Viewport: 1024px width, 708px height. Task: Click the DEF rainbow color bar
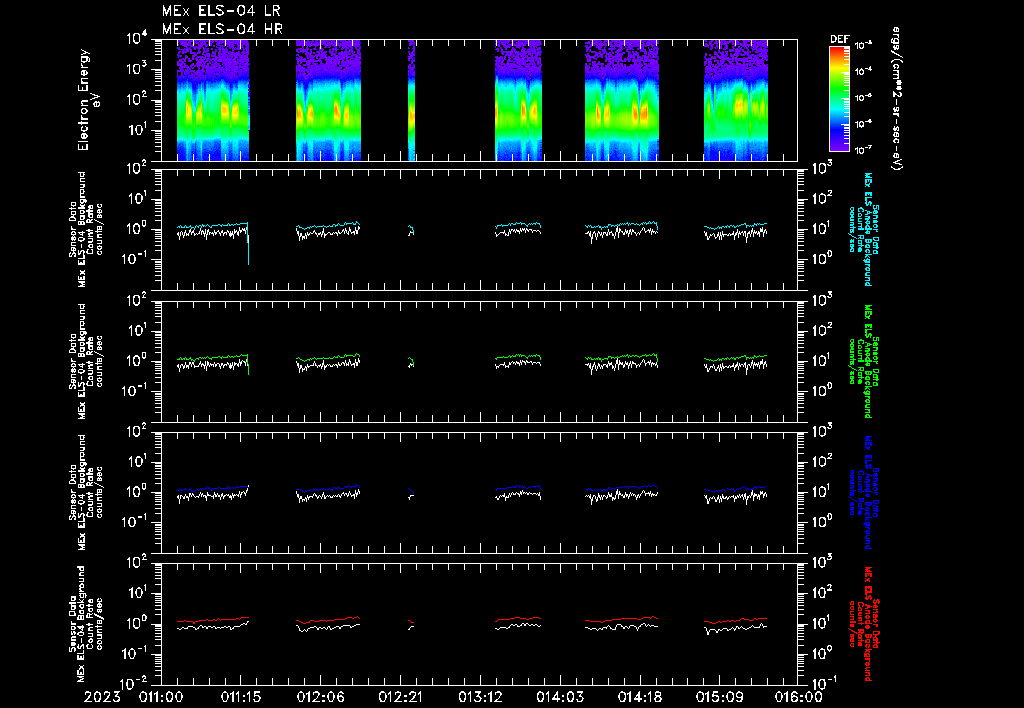[839, 99]
